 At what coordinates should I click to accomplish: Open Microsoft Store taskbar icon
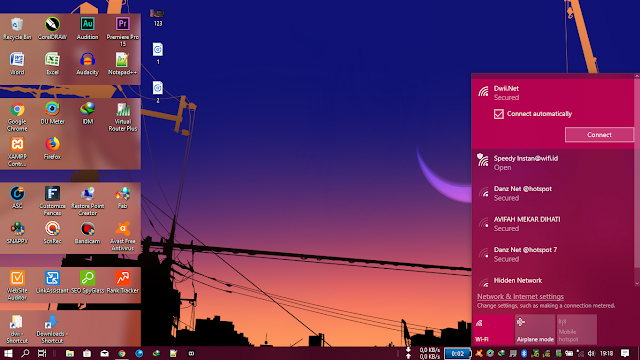pos(87,353)
